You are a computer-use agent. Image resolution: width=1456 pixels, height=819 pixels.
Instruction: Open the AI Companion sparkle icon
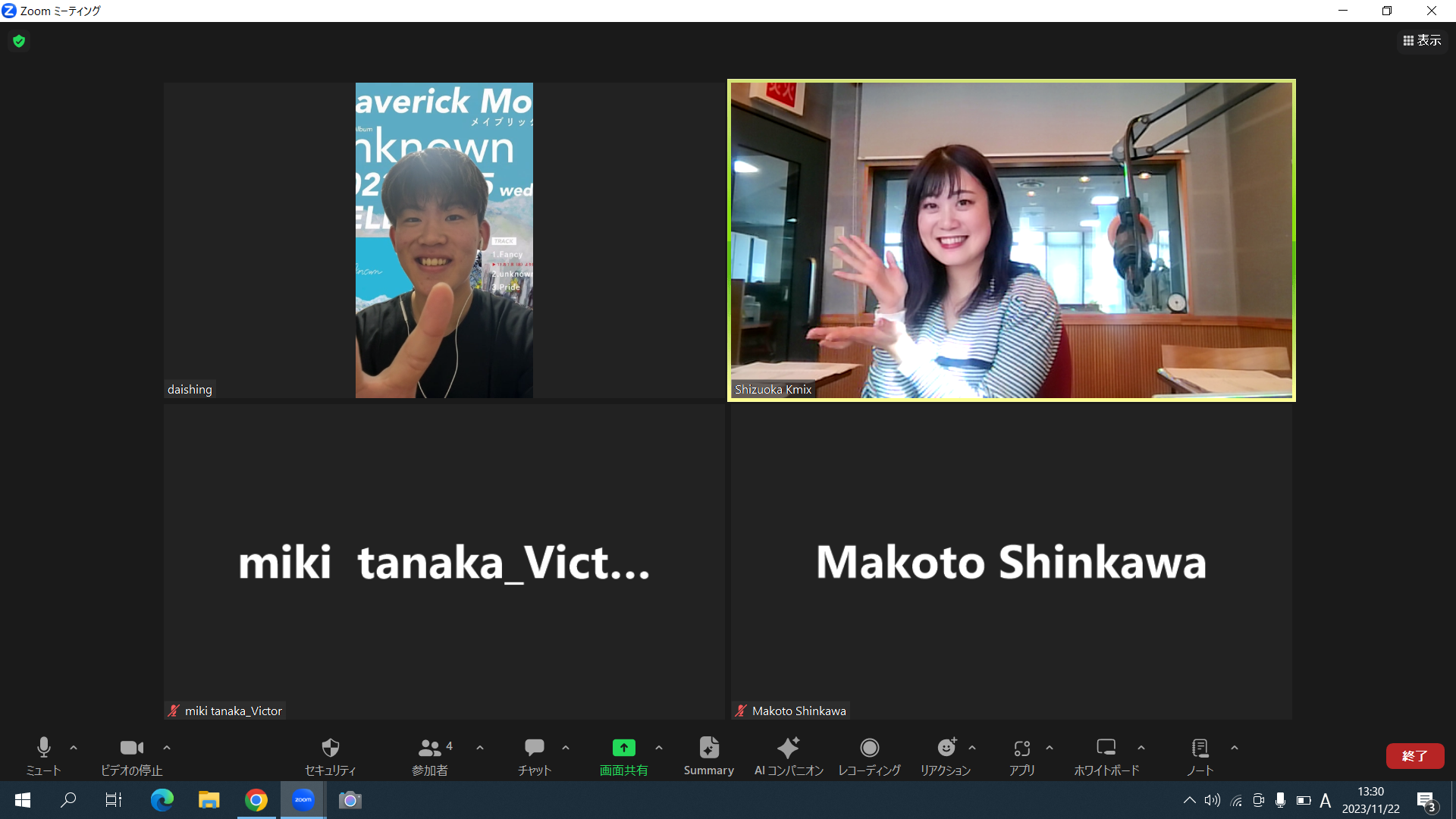(788, 748)
